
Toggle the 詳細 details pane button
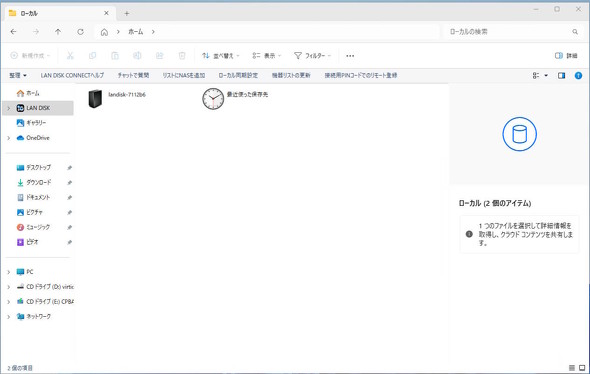coord(566,56)
